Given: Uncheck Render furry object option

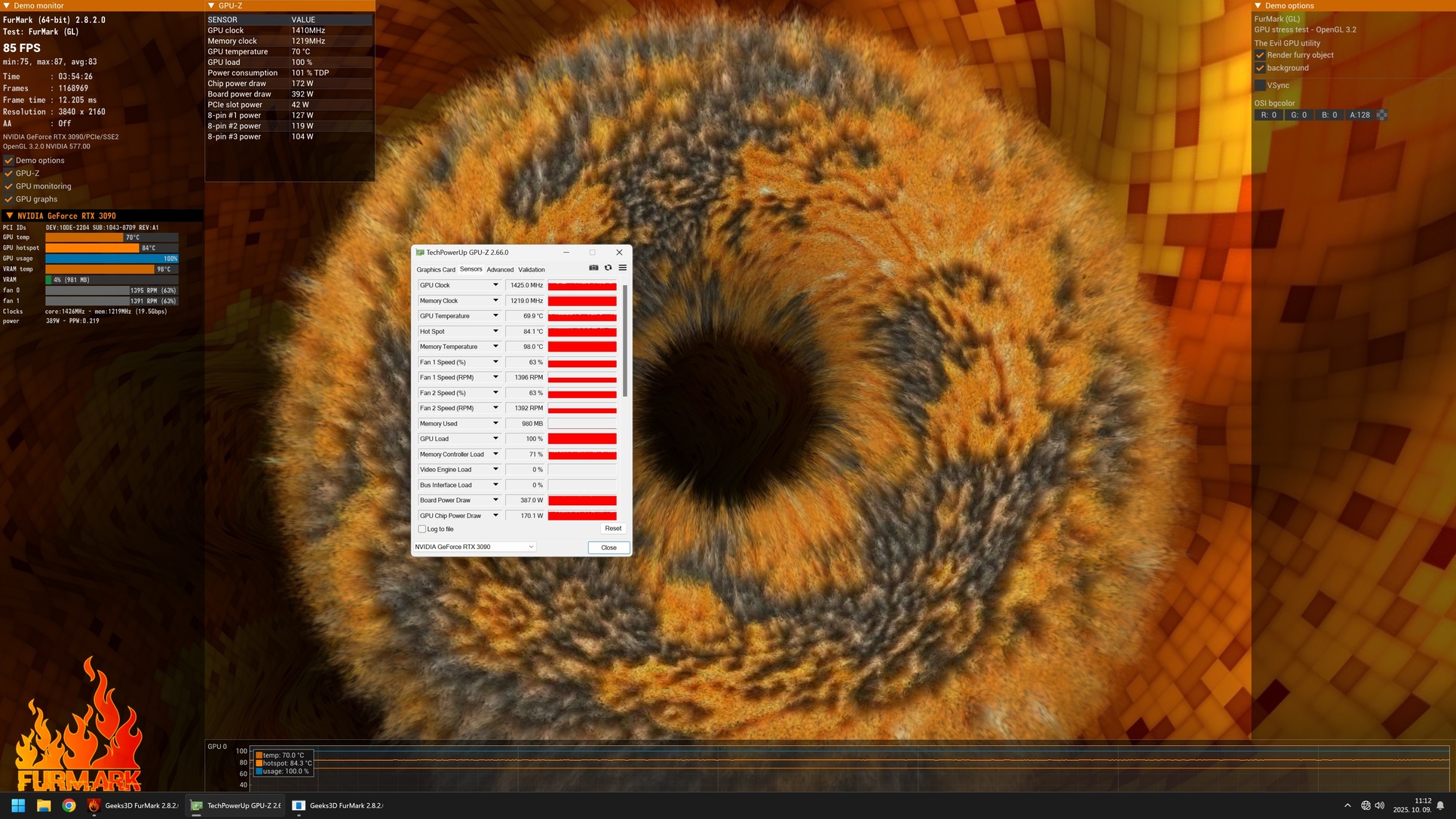Looking at the screenshot, I should click(x=1260, y=55).
